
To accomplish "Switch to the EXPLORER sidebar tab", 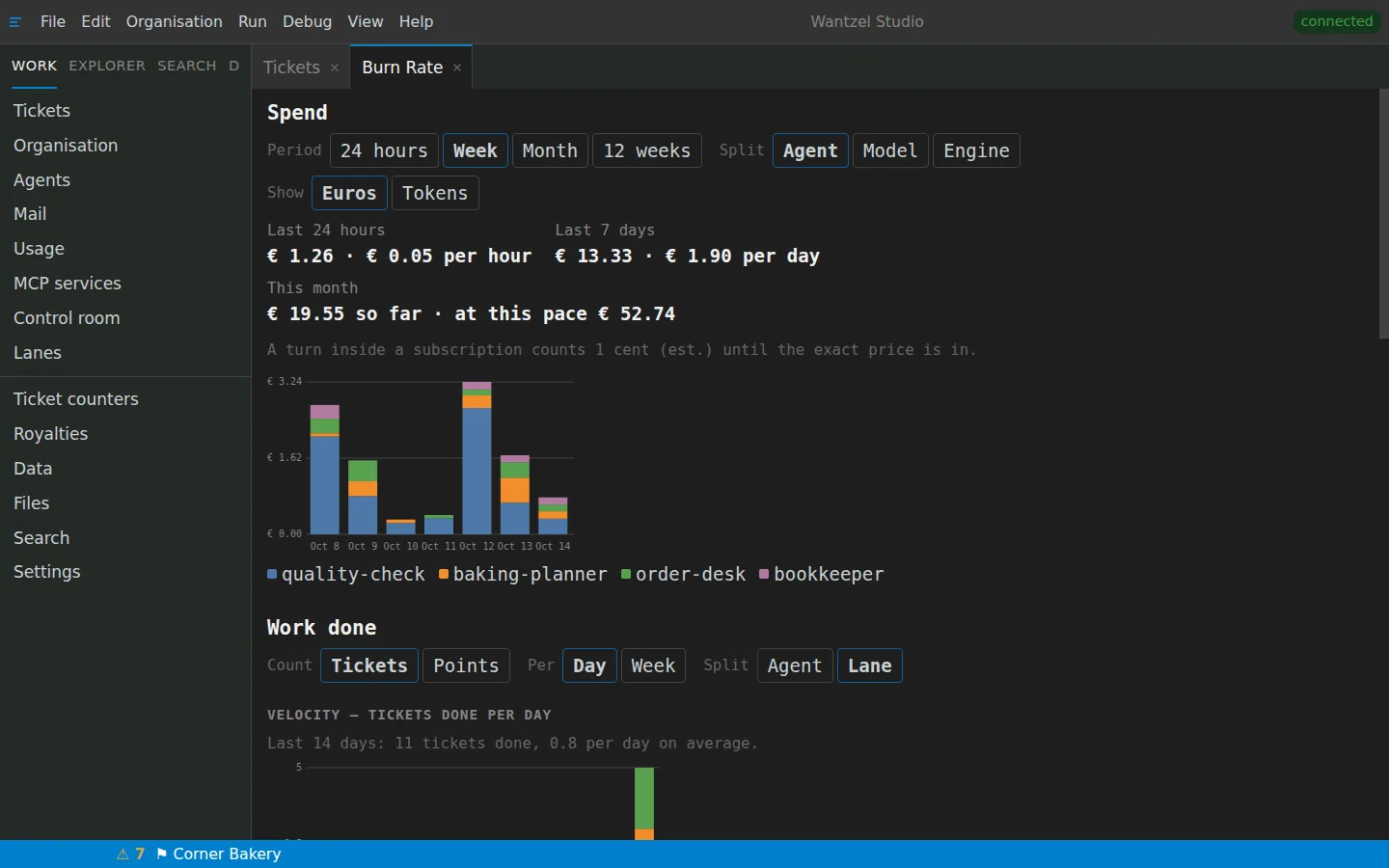I will point(107,66).
